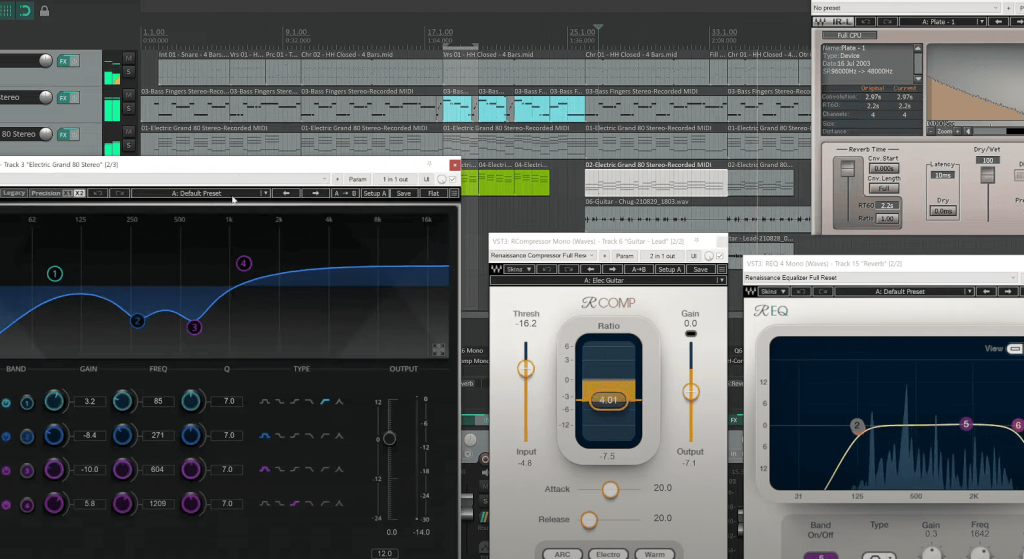Select band 3 node on the EQ graph
The image size is (1024, 559).
pos(194,327)
